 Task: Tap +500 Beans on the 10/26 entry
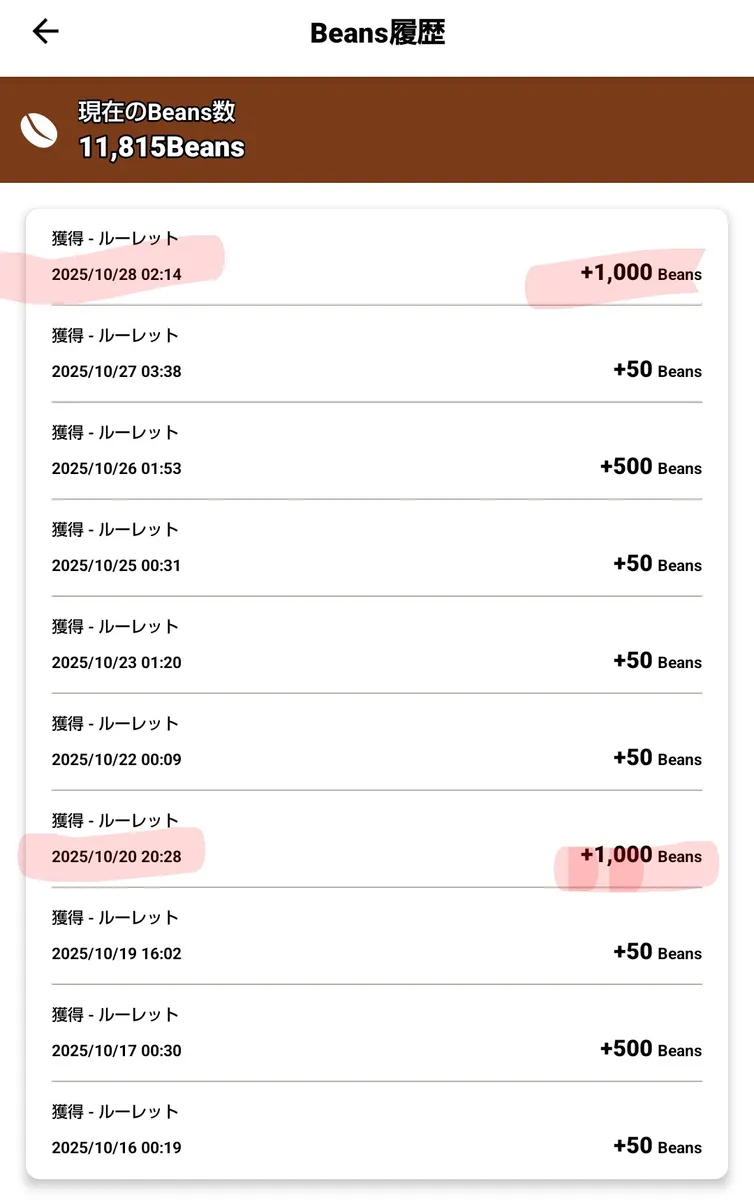[x=650, y=467]
